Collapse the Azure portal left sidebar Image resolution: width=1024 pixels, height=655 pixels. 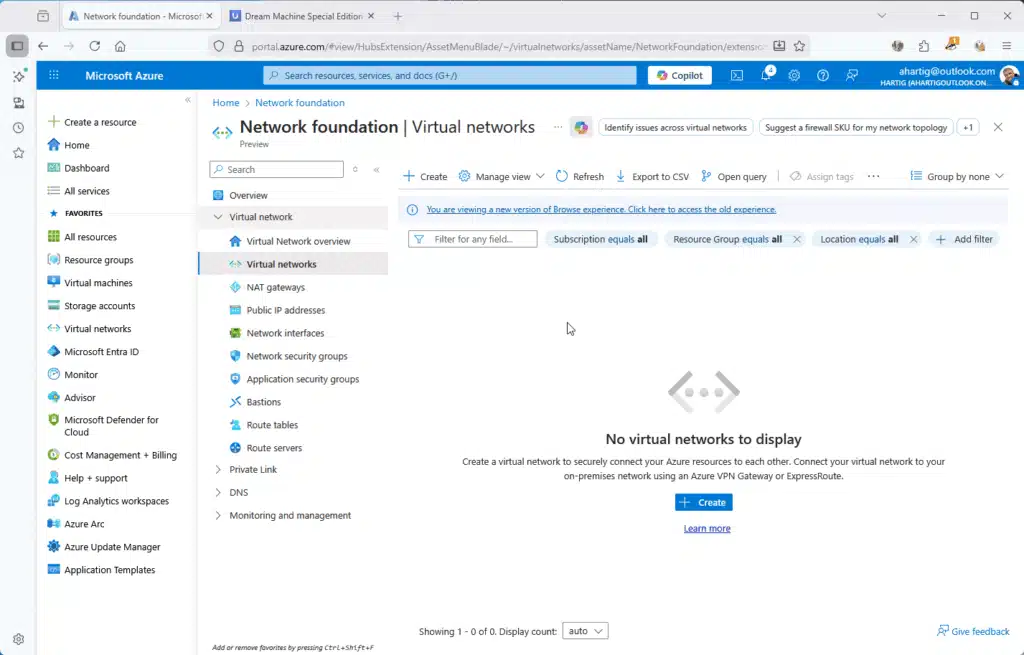tap(187, 100)
